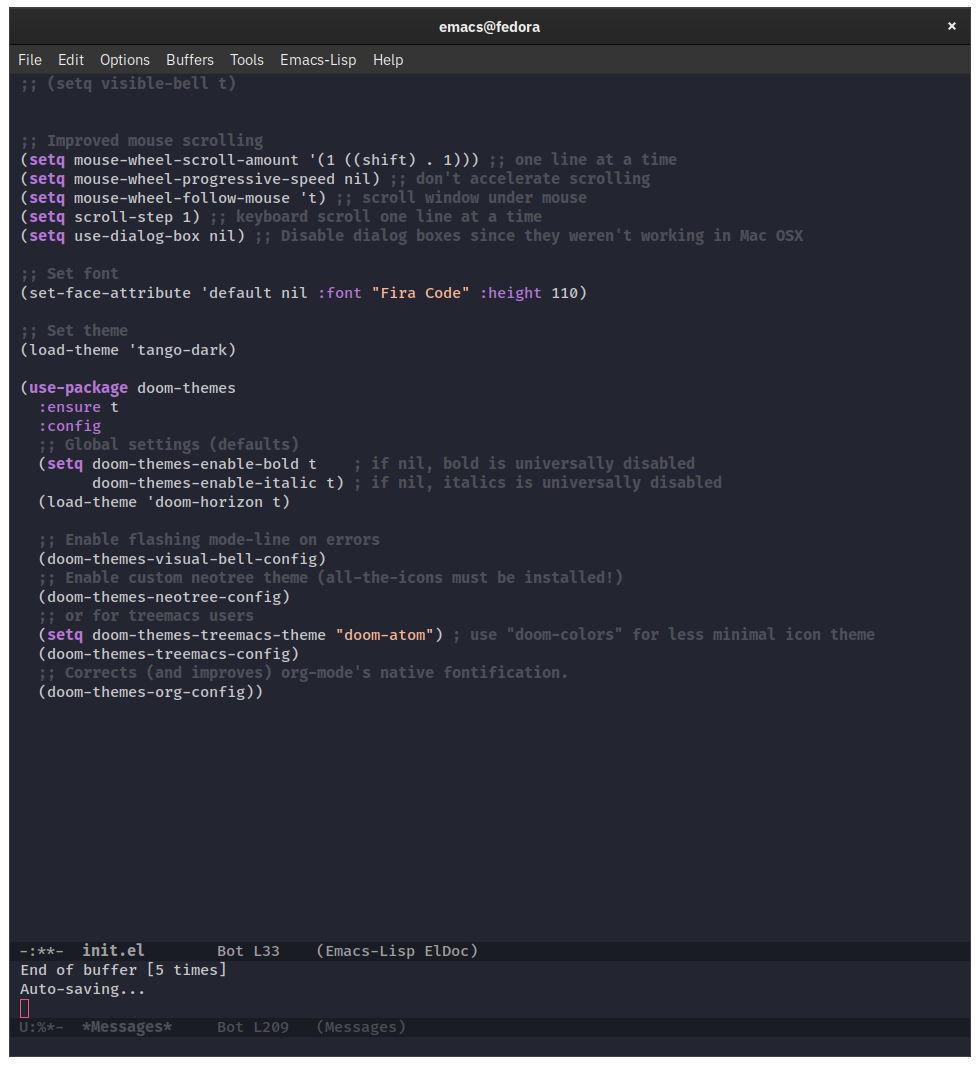This screenshot has height=1066, width=980.
Task: Open the Help menu
Action: (388, 60)
